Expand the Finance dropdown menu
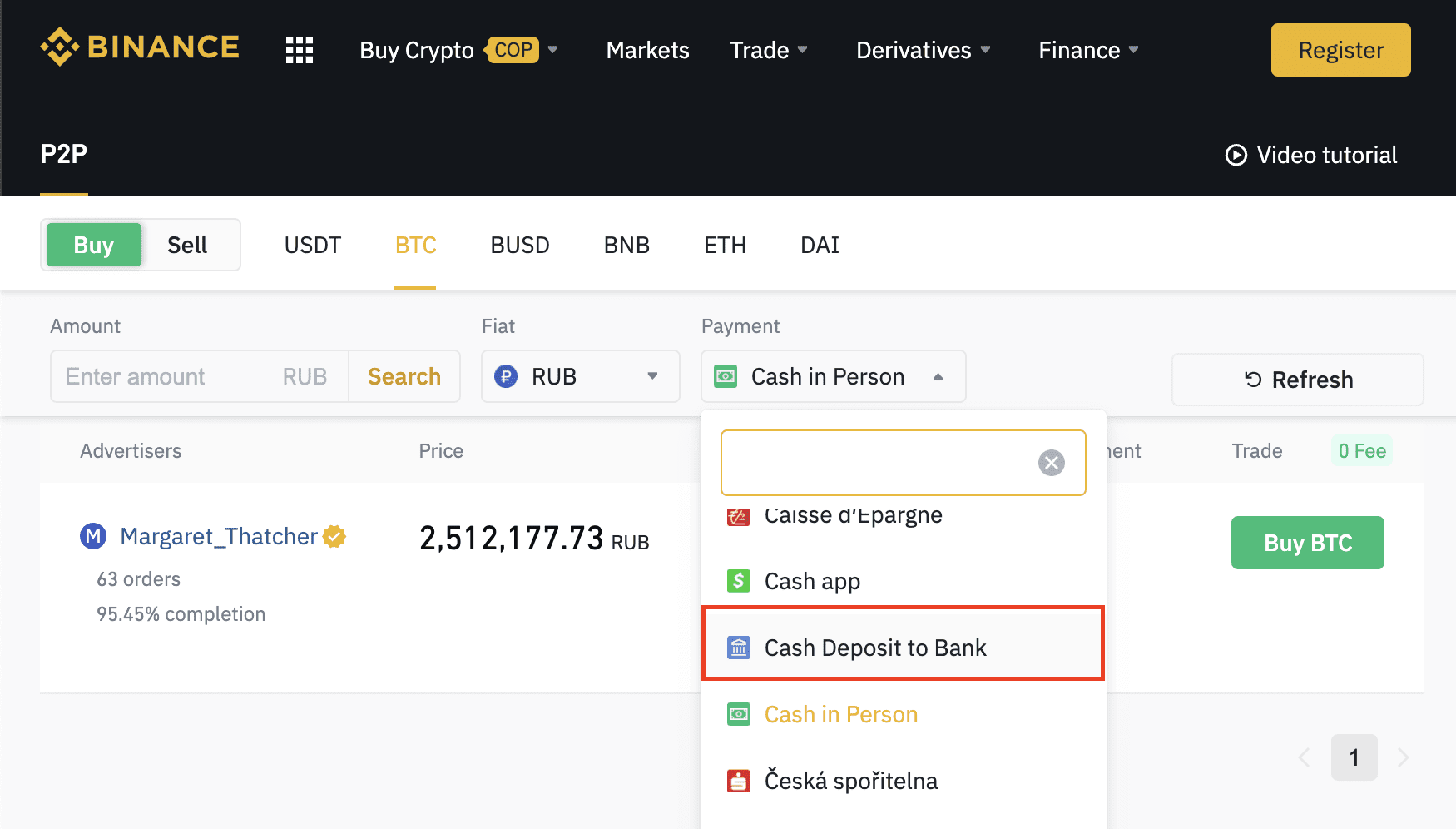Screen dimensions: 1456x829 [1088, 50]
